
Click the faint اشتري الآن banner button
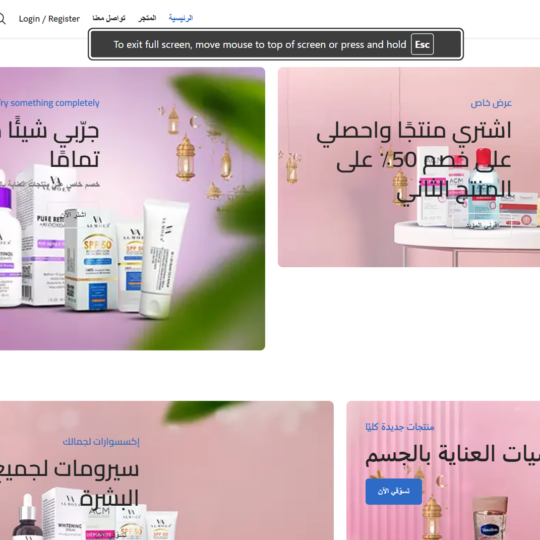[73, 215]
